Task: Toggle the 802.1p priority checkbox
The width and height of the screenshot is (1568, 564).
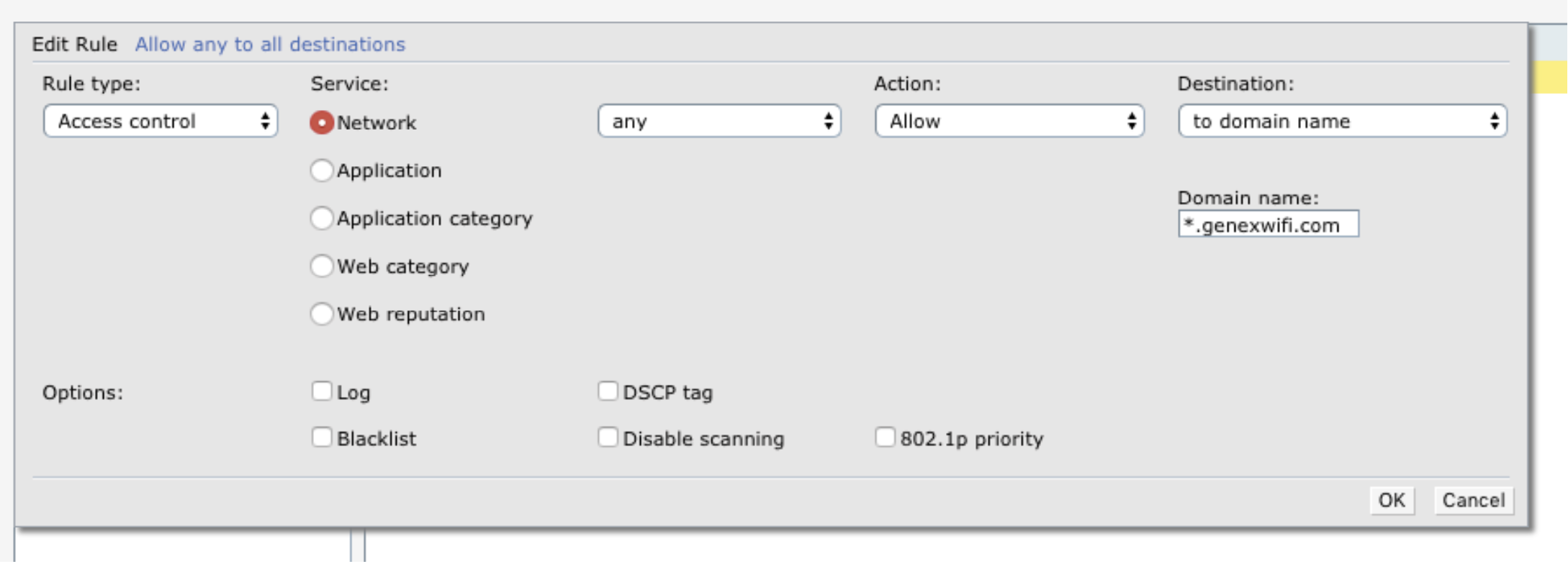Action: (885, 437)
